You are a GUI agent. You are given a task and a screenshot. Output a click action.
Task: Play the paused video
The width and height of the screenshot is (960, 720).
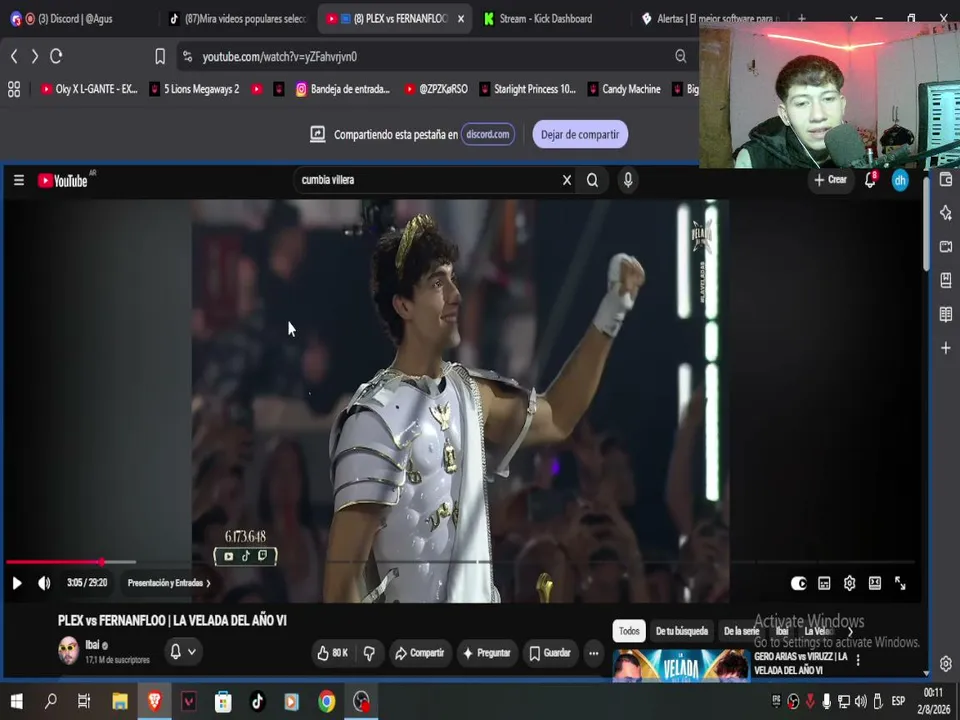pyautogui.click(x=17, y=583)
